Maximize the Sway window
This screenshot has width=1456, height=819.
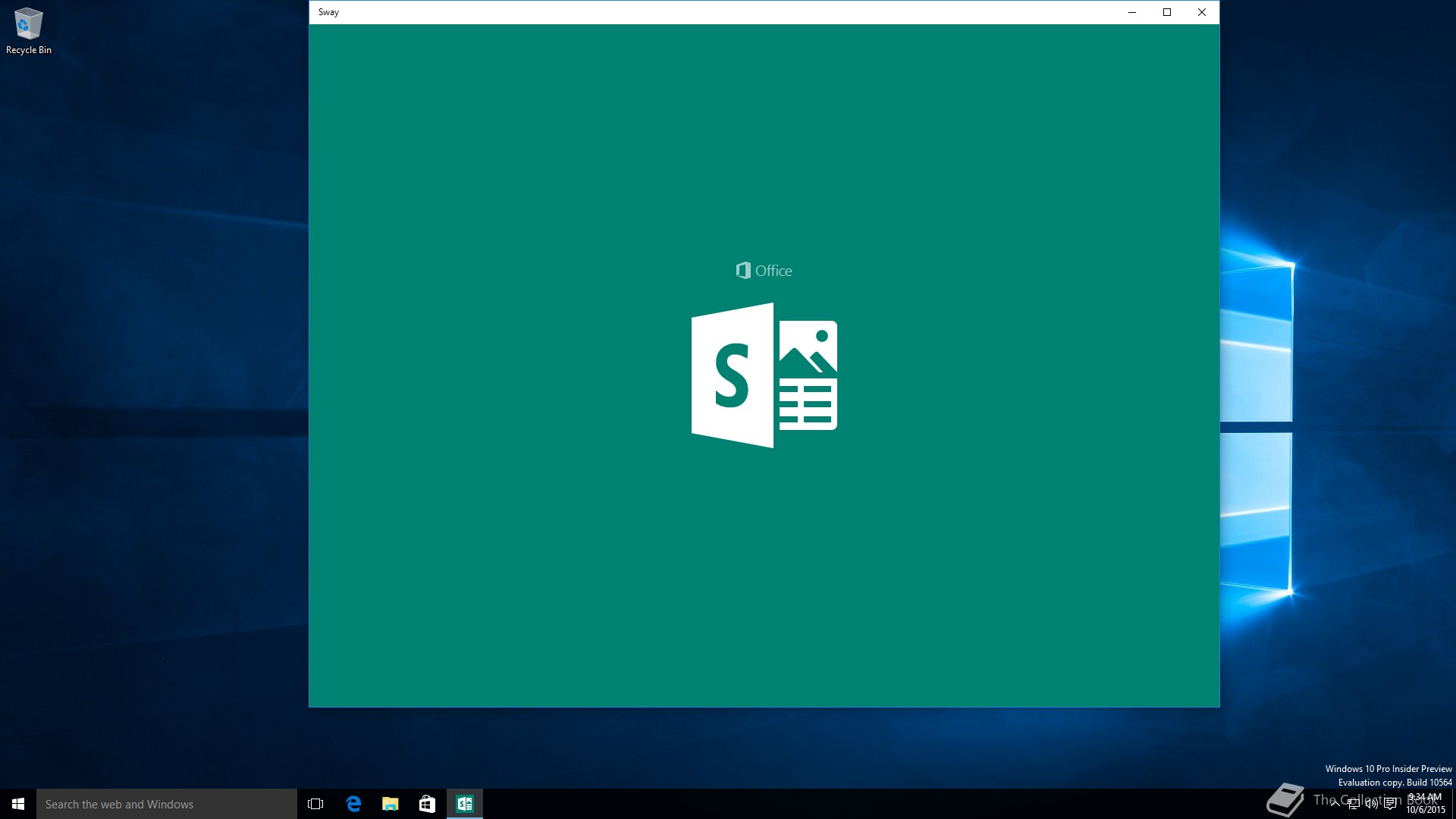(1167, 12)
